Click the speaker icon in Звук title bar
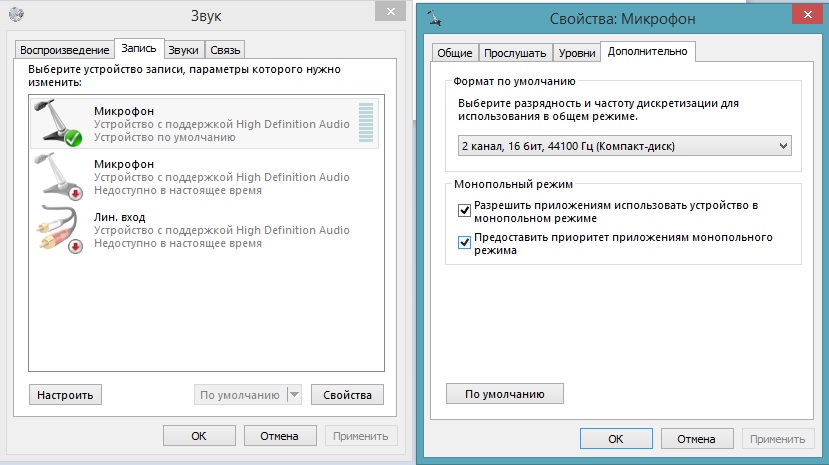 point(15,16)
